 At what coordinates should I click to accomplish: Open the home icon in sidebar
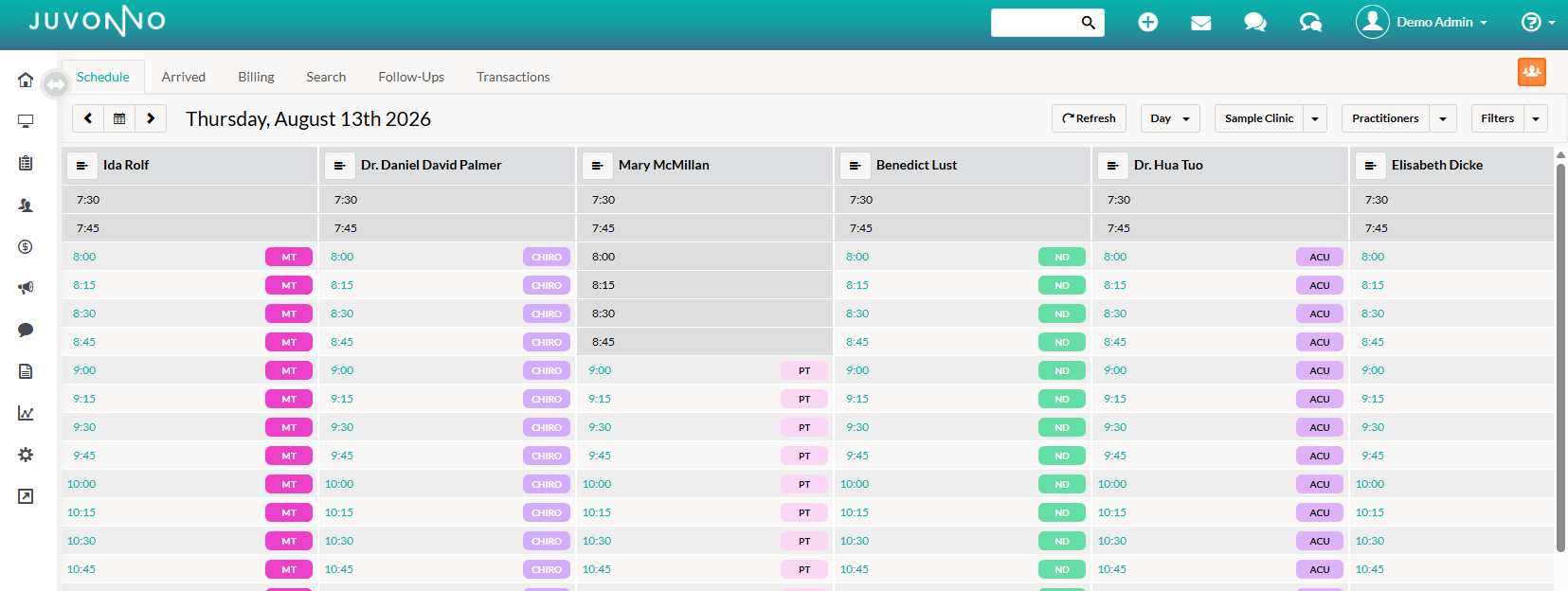(26, 80)
